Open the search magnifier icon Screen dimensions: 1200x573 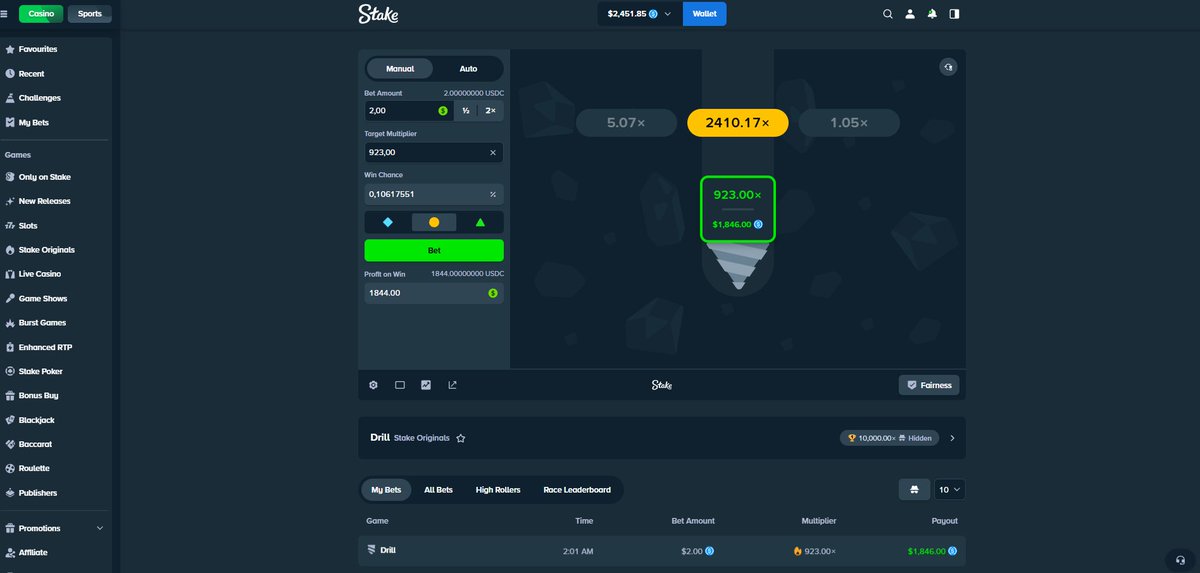[887, 14]
